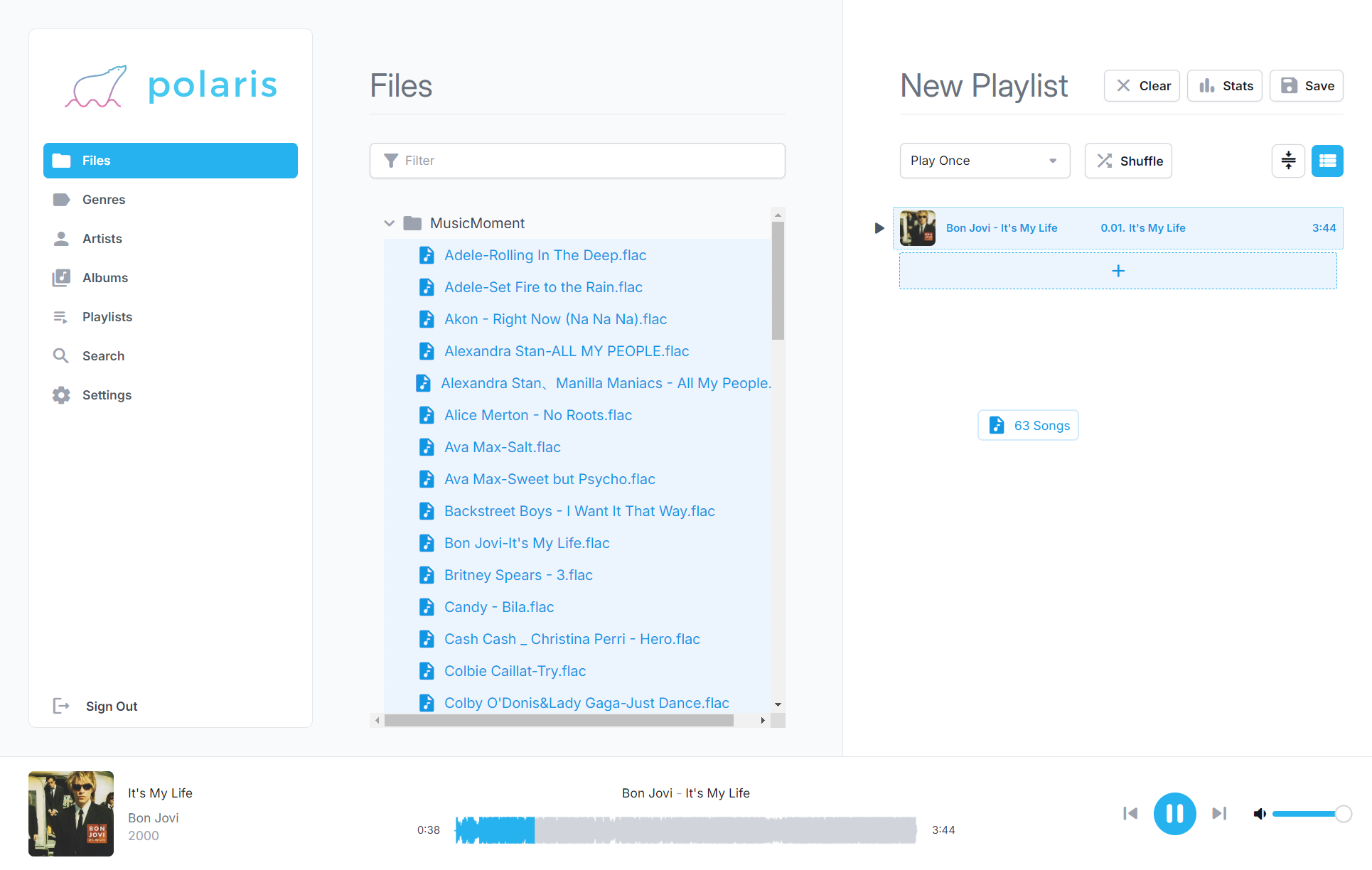Click the file list horizontal scrollbar
Image resolution: width=1372 pixels, height=870 pixels.
559,720
